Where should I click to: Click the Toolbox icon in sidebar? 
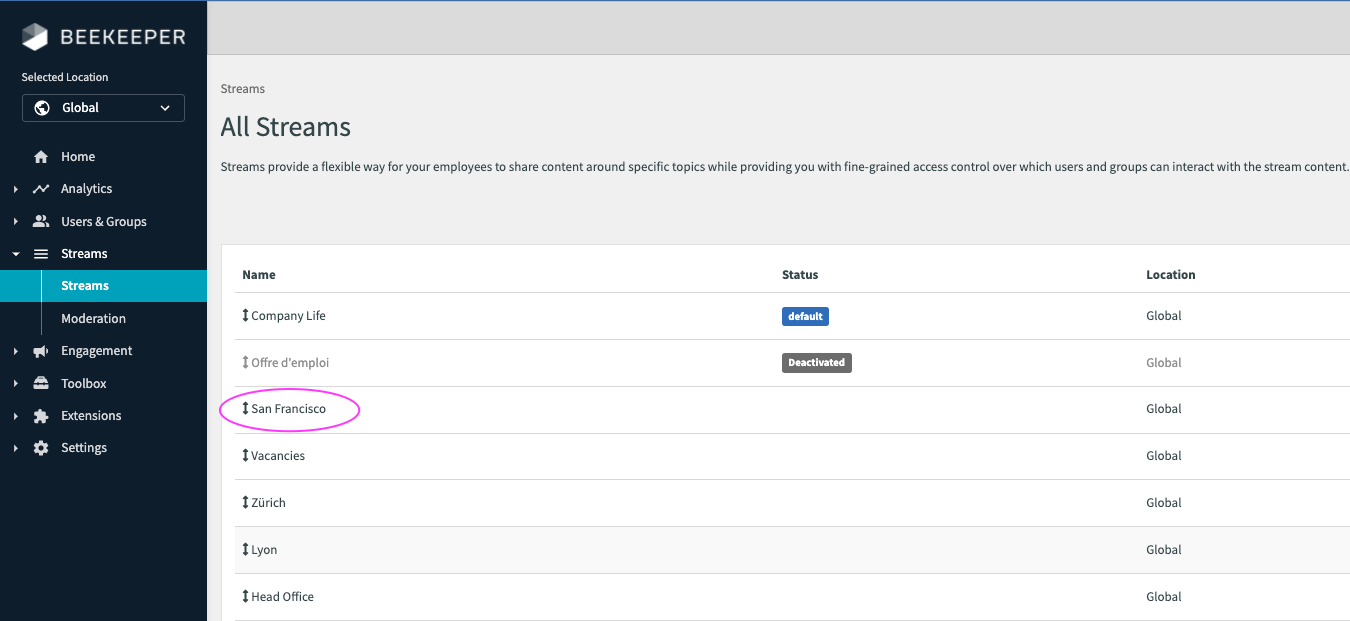click(x=41, y=384)
